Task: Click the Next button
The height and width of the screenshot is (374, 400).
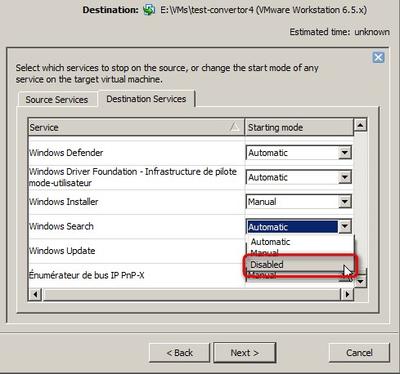Action: 245,353
